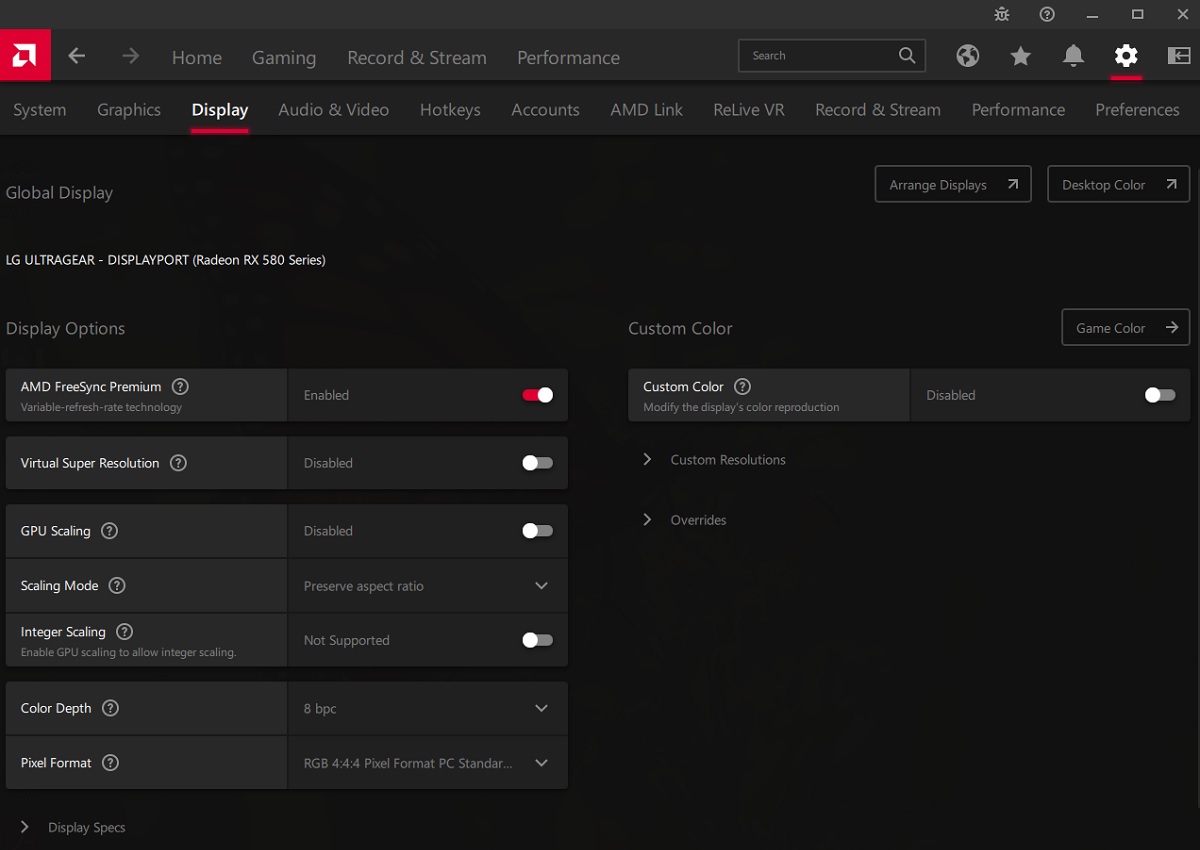The image size is (1200, 850).
Task: Open top Record & Stream menu
Action: pyautogui.click(x=417, y=58)
